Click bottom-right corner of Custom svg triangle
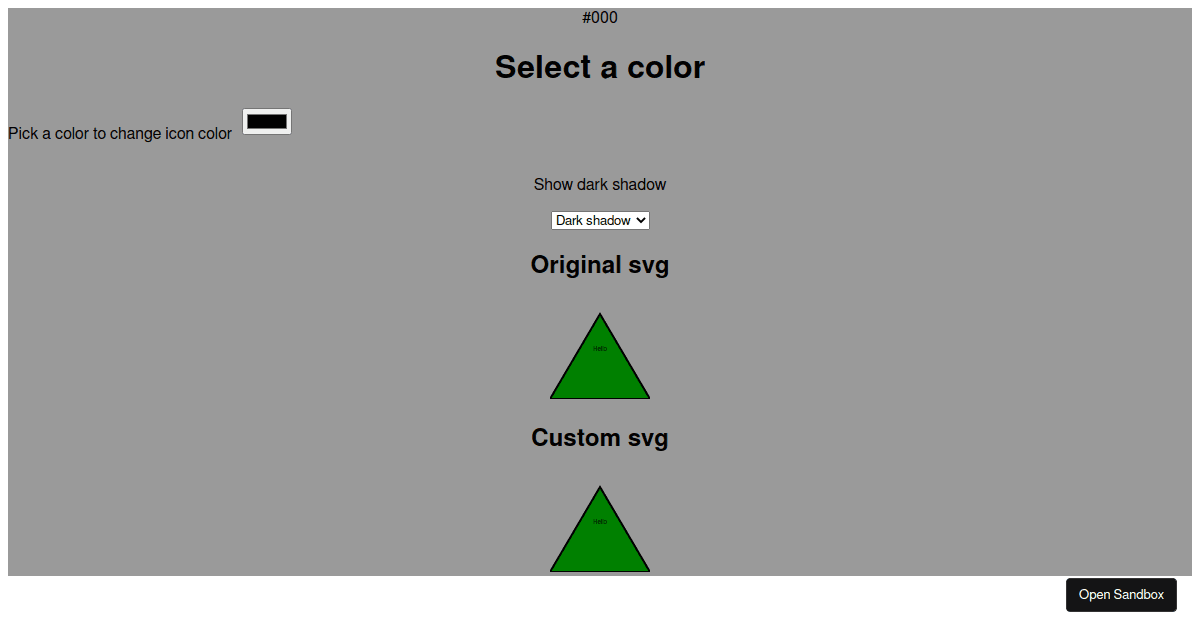Screen dimensions: 1200x630 coord(646,569)
